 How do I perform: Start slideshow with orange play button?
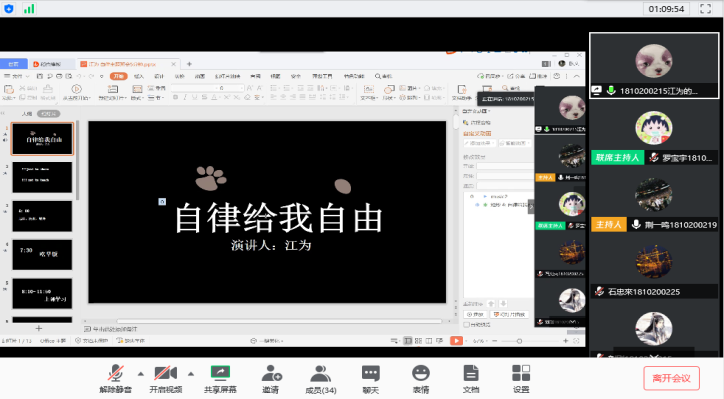pyautogui.click(x=456, y=341)
